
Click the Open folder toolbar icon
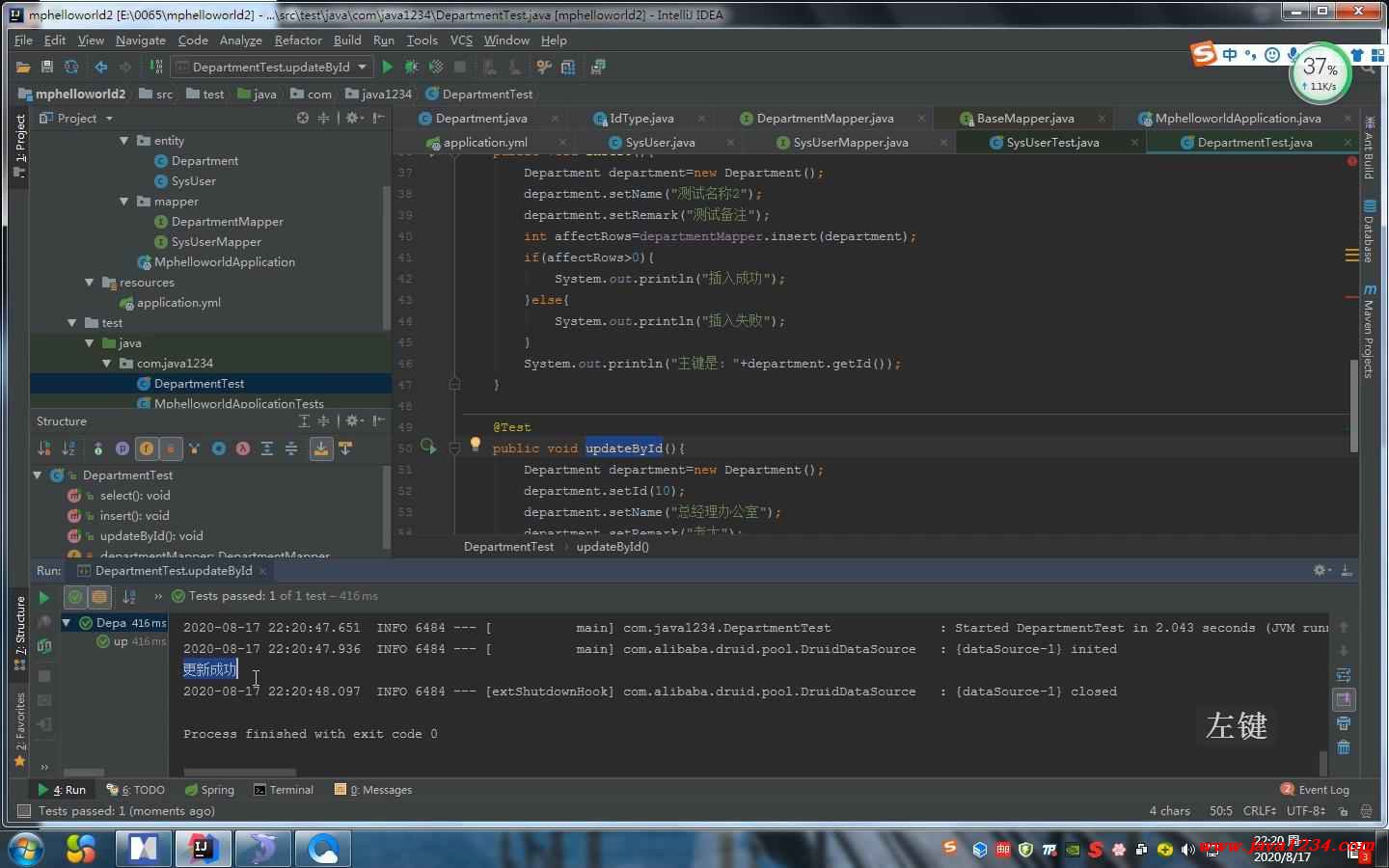pos(23,67)
